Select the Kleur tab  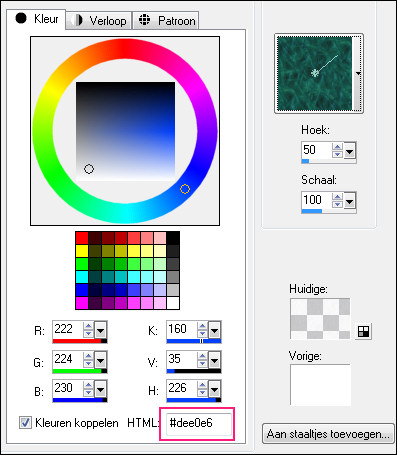(x=36, y=19)
